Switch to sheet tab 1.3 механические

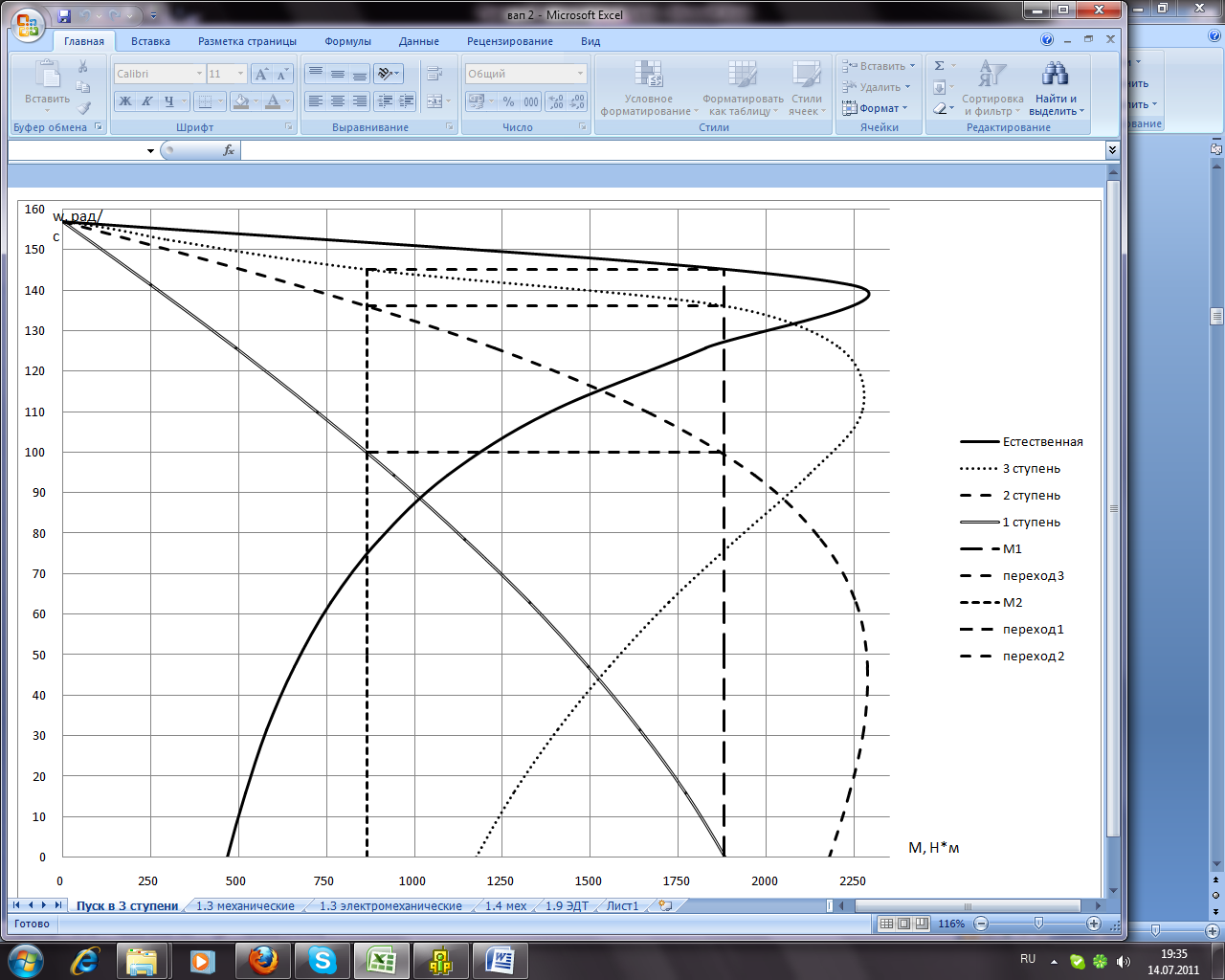[x=245, y=905]
